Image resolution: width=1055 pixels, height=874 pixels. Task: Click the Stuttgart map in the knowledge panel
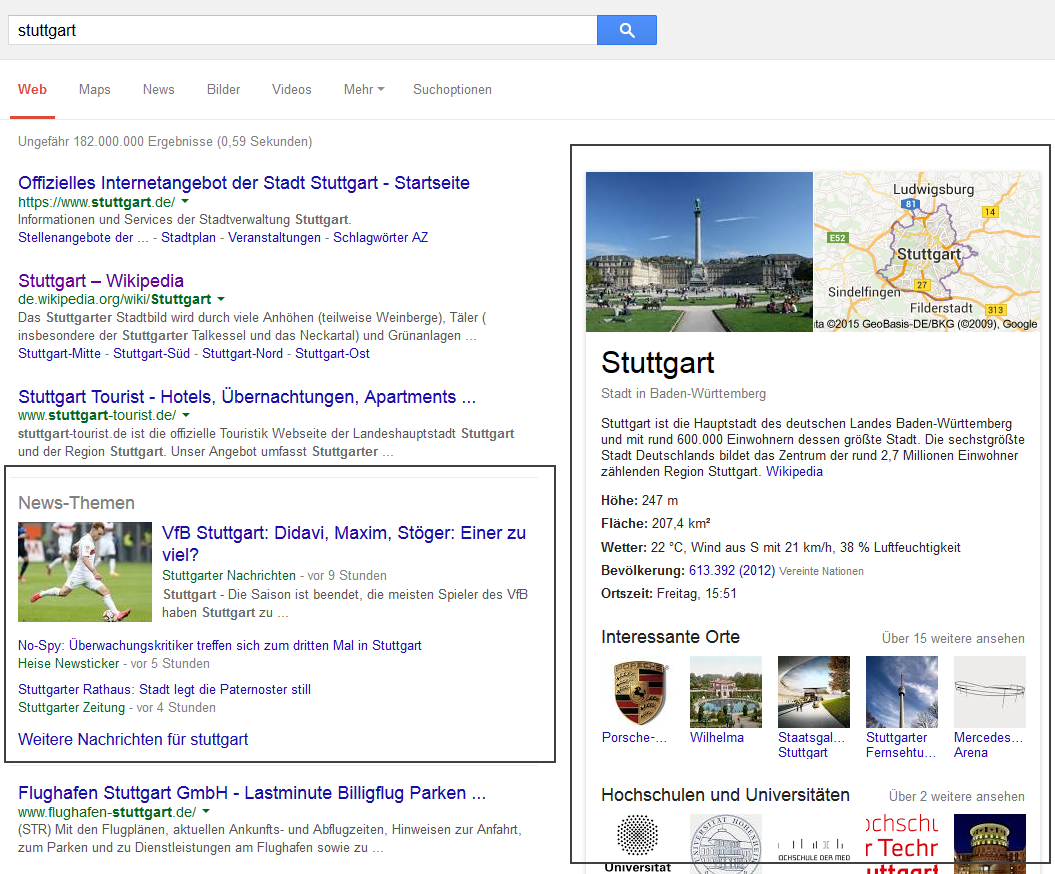(927, 252)
